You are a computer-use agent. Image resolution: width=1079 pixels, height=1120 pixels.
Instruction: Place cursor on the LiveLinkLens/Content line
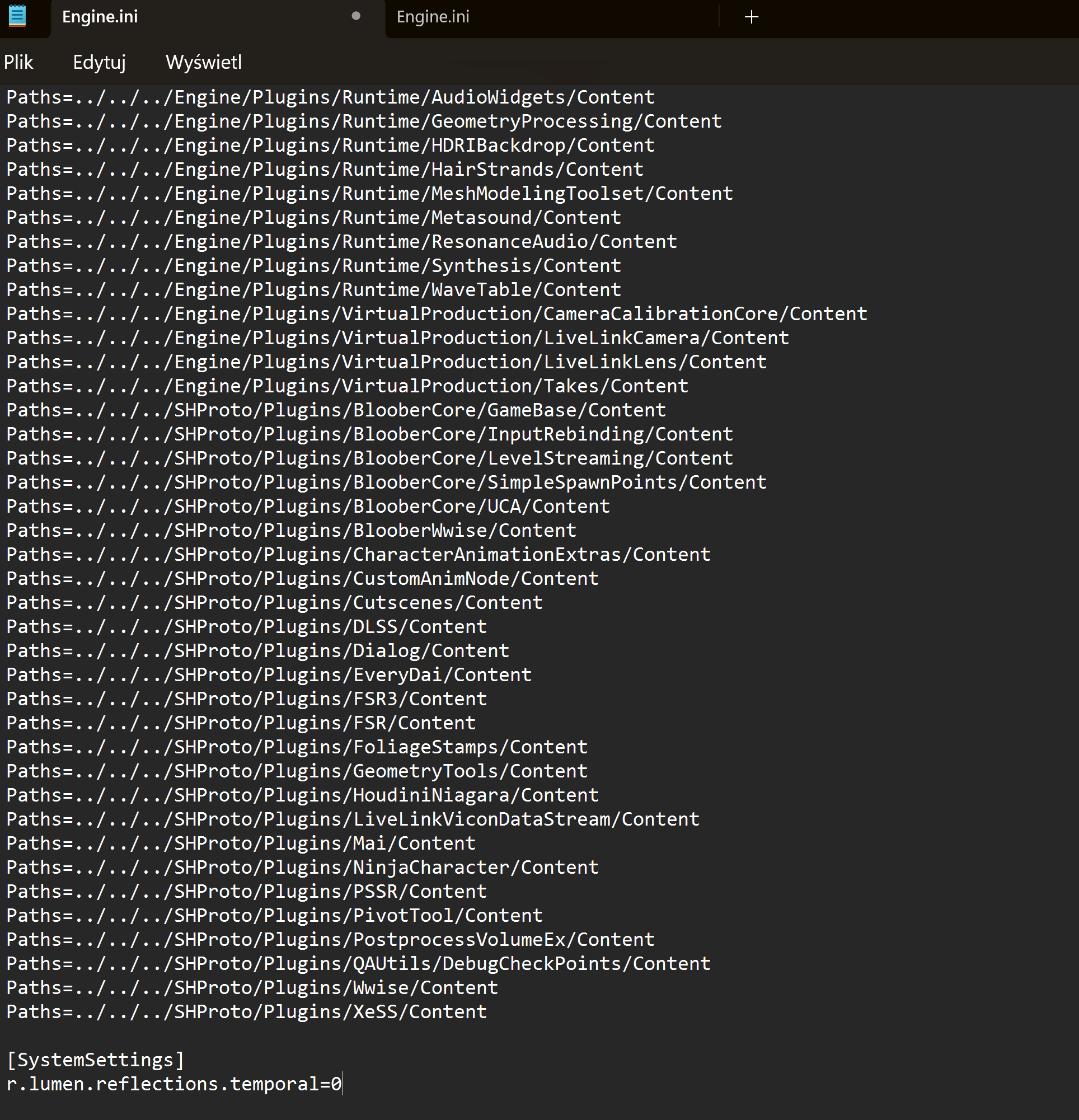(386, 362)
